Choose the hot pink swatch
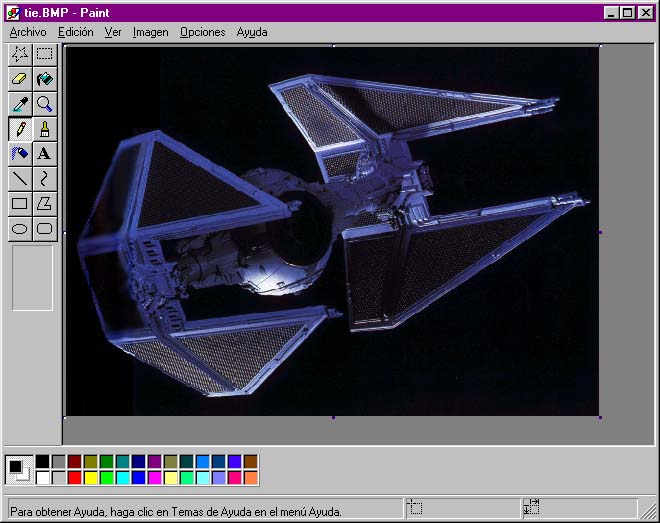This screenshot has height=523, width=660. (234, 478)
